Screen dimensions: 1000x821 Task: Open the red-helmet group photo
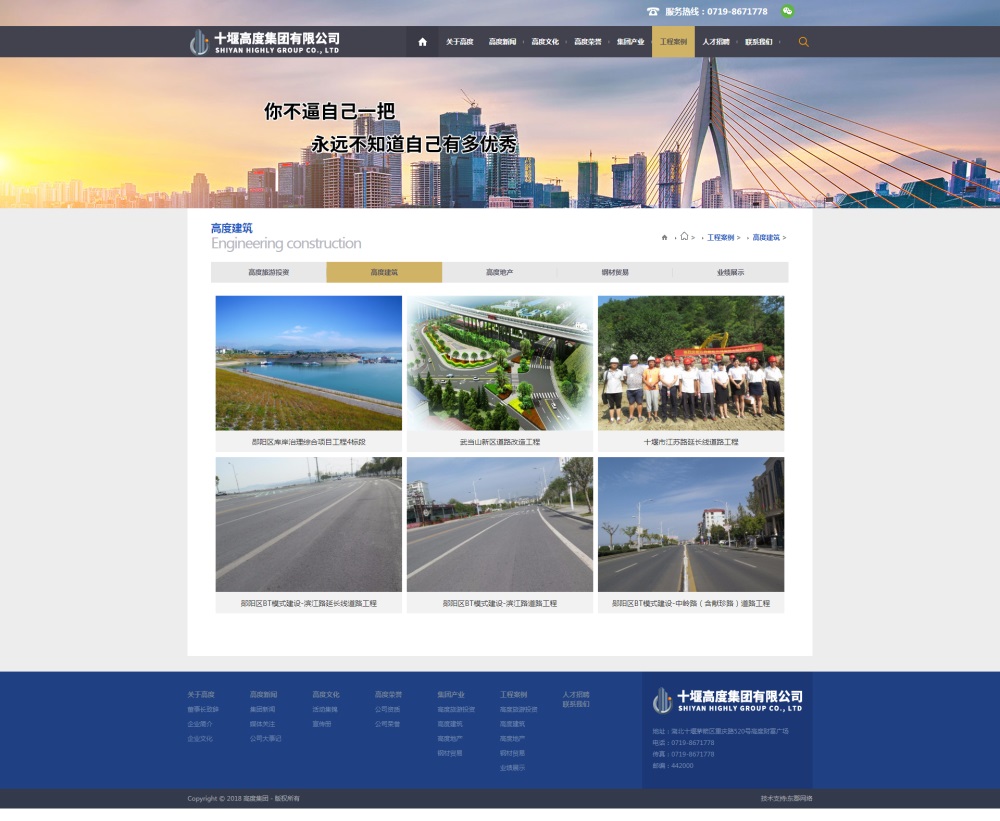tap(691, 363)
